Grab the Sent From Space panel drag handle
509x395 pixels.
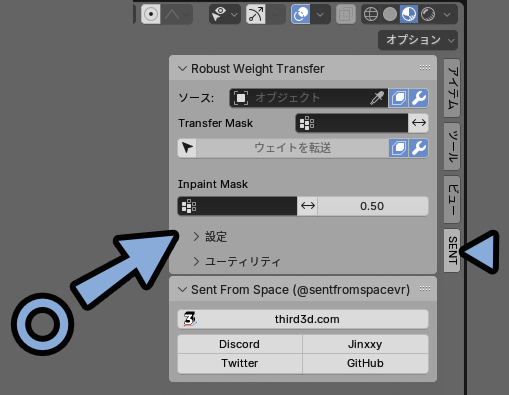coord(425,288)
